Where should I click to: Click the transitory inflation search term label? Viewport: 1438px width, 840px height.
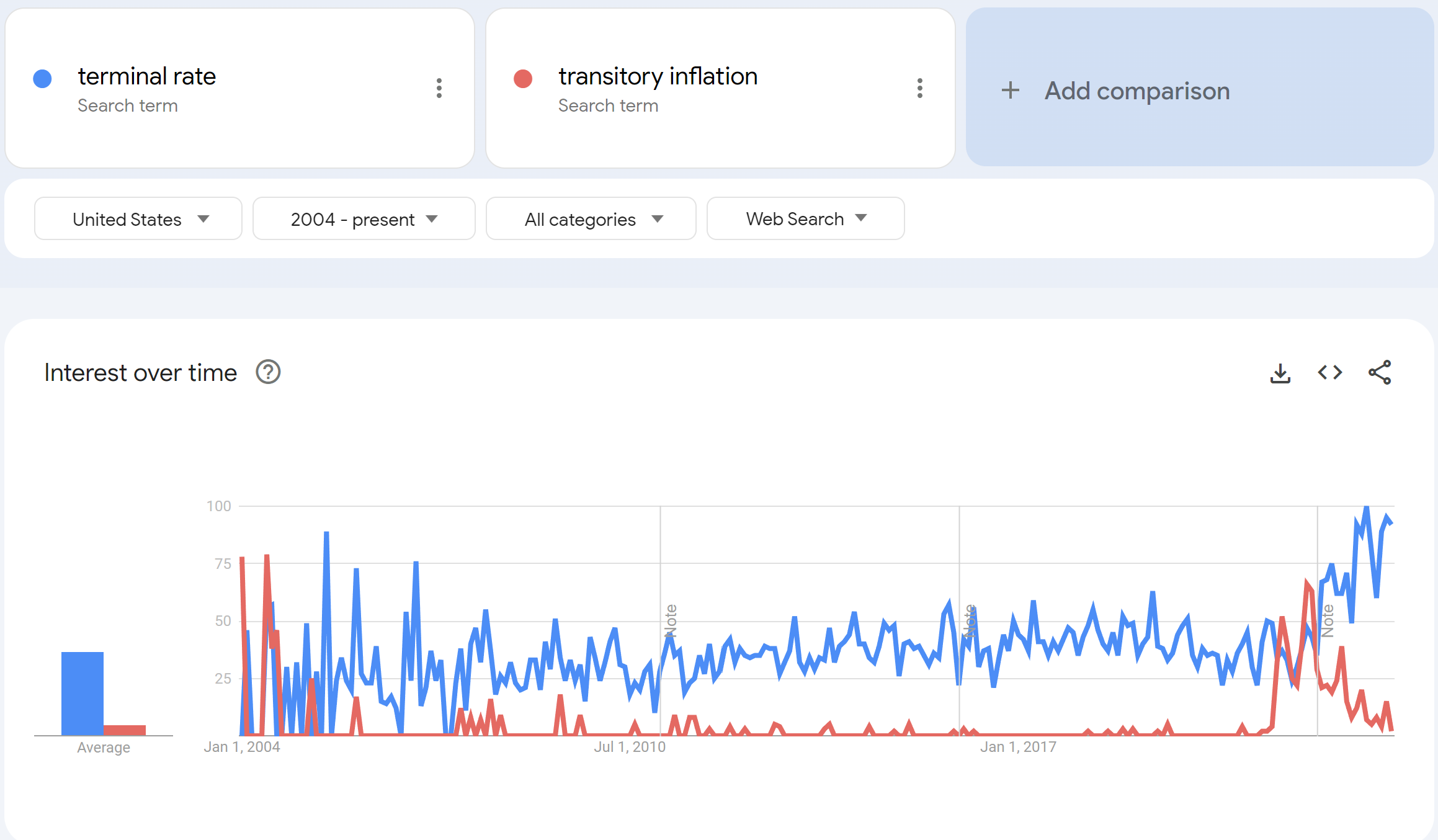click(x=658, y=76)
